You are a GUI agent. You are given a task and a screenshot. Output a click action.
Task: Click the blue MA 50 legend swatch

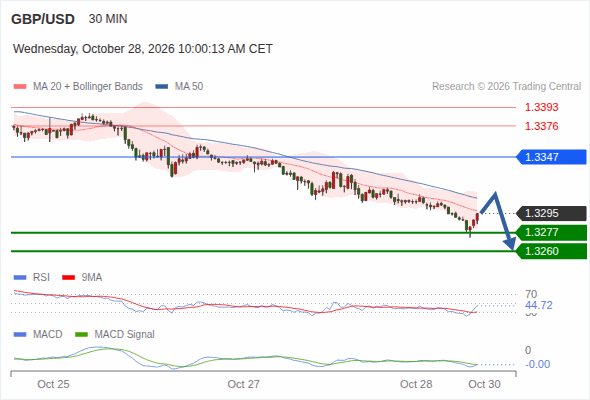coord(162,87)
